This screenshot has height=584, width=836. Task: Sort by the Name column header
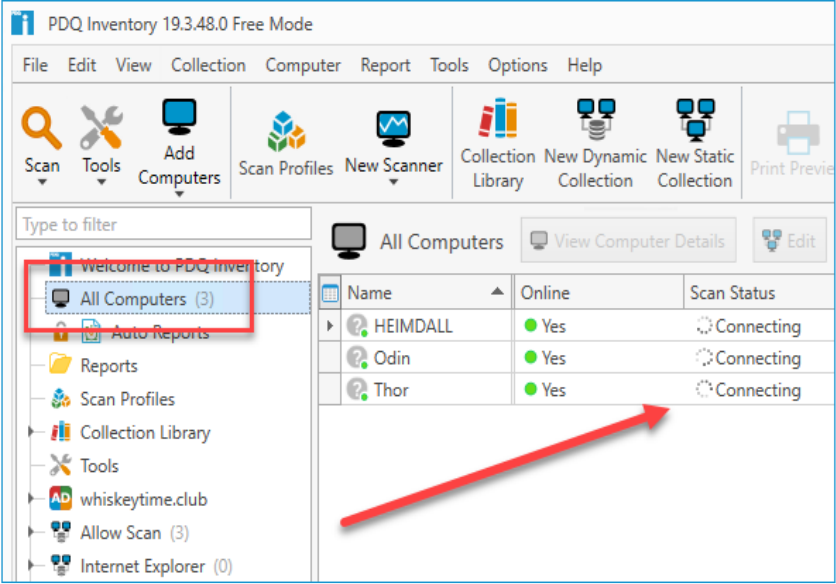(x=426, y=293)
